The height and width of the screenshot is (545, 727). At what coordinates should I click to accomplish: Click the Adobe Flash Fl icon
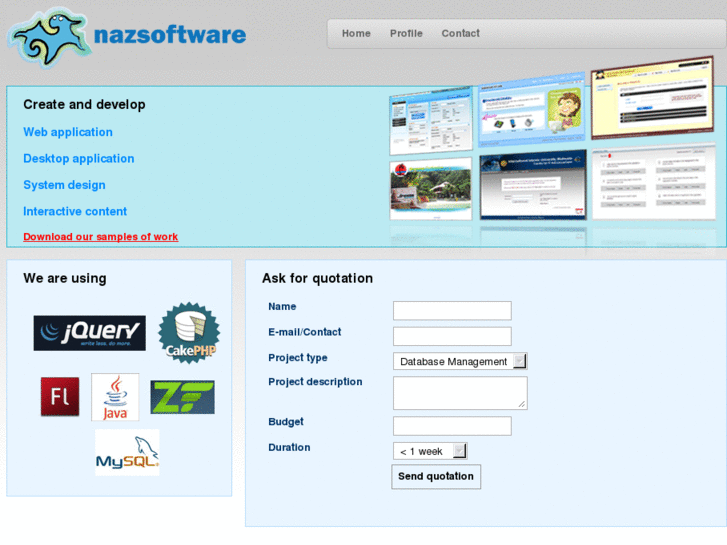[60, 397]
